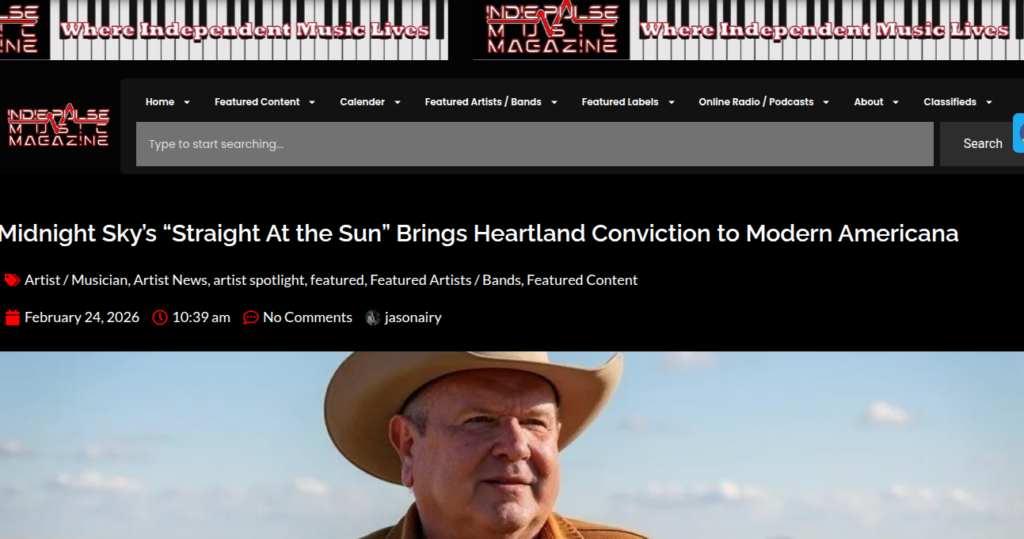Click the comment bubble icon

coord(251,318)
